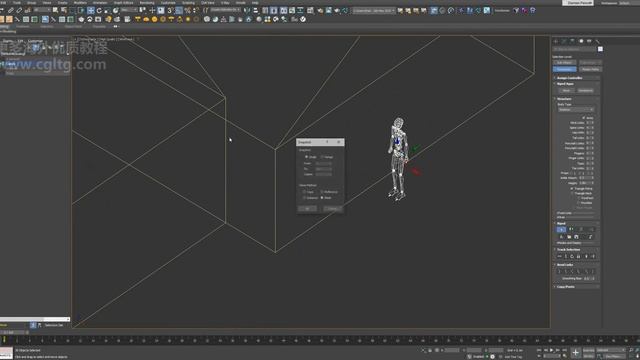
Task: Toggle the 3D Snaps button
Action: coord(170,10)
